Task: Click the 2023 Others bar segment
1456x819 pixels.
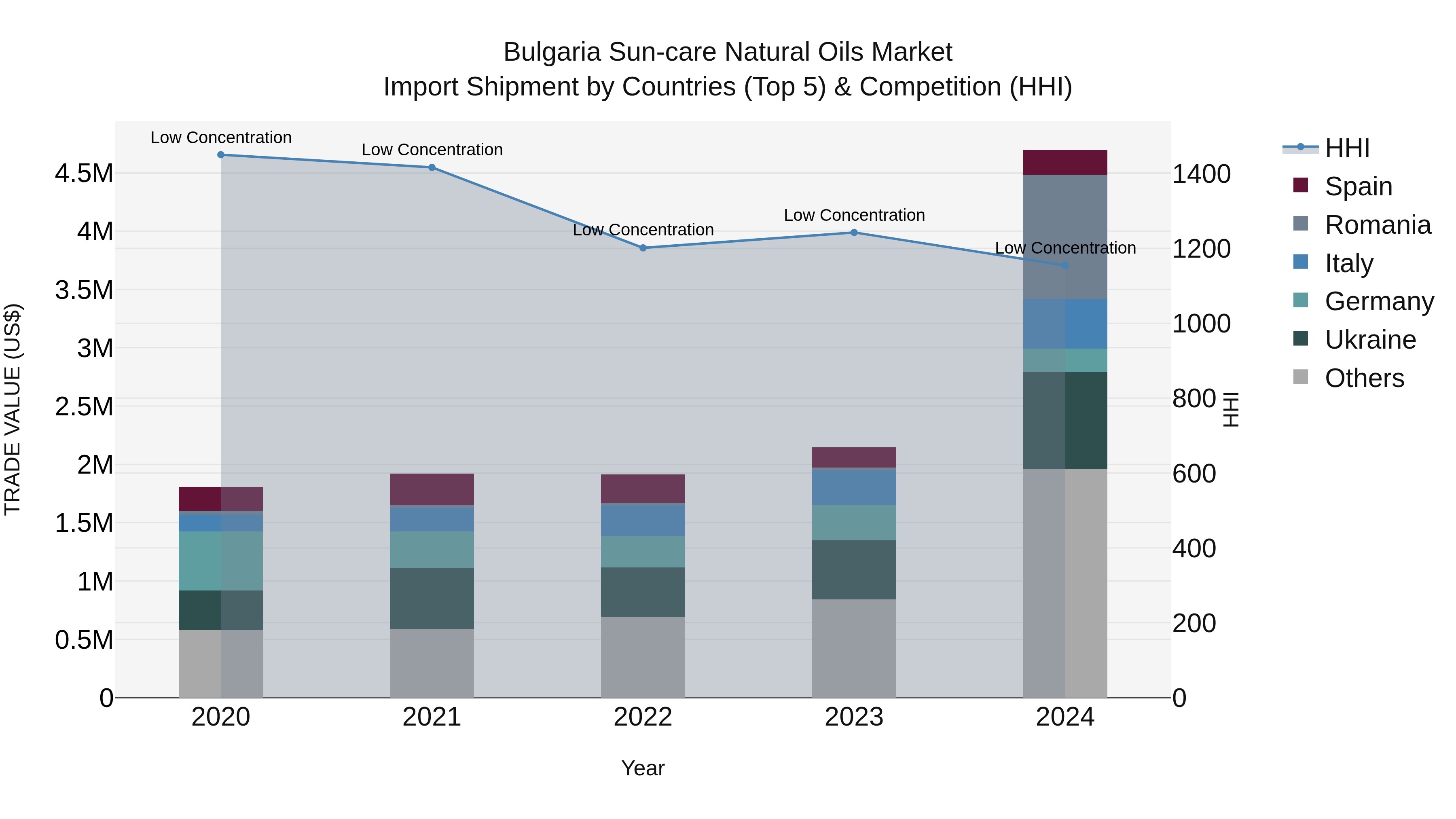Action: point(854,648)
